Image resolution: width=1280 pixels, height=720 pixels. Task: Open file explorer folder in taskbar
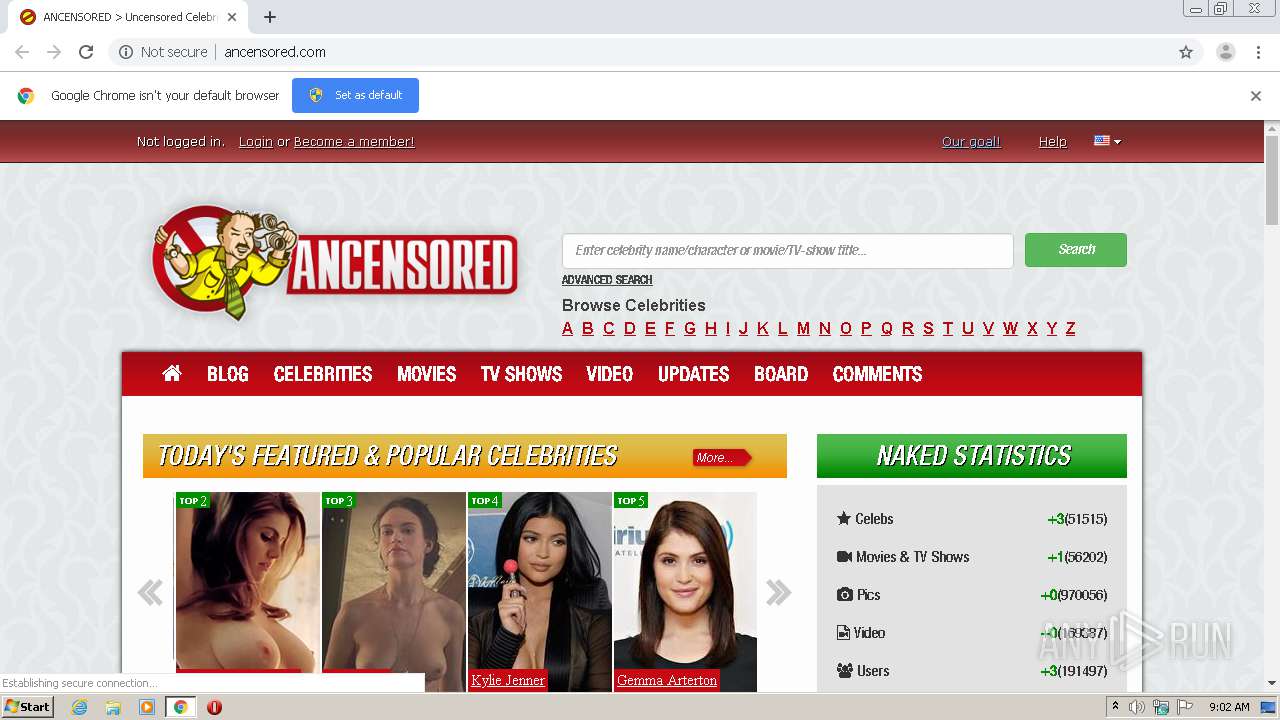pyautogui.click(x=113, y=707)
